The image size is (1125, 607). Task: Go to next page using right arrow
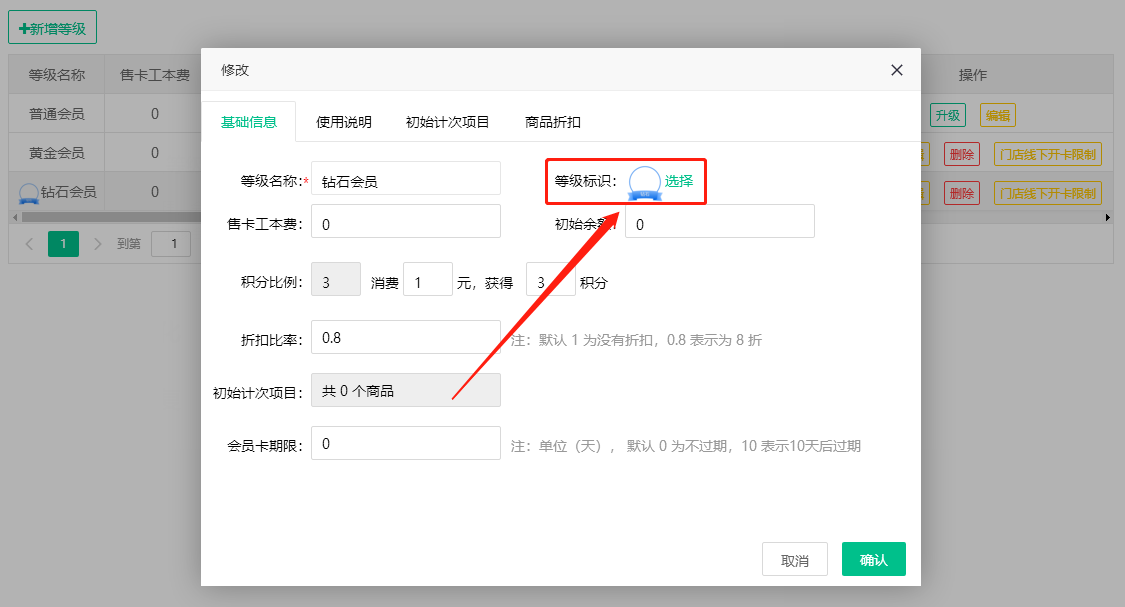(97, 244)
